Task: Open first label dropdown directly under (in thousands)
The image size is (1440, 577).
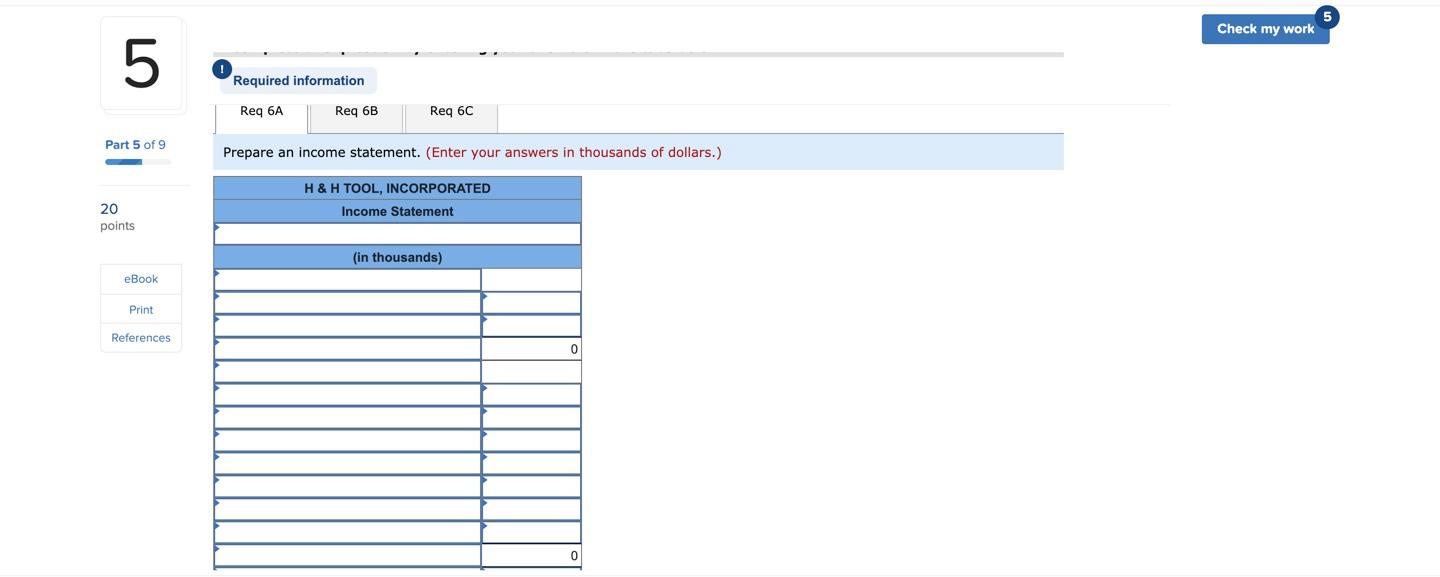Action: tap(347, 280)
